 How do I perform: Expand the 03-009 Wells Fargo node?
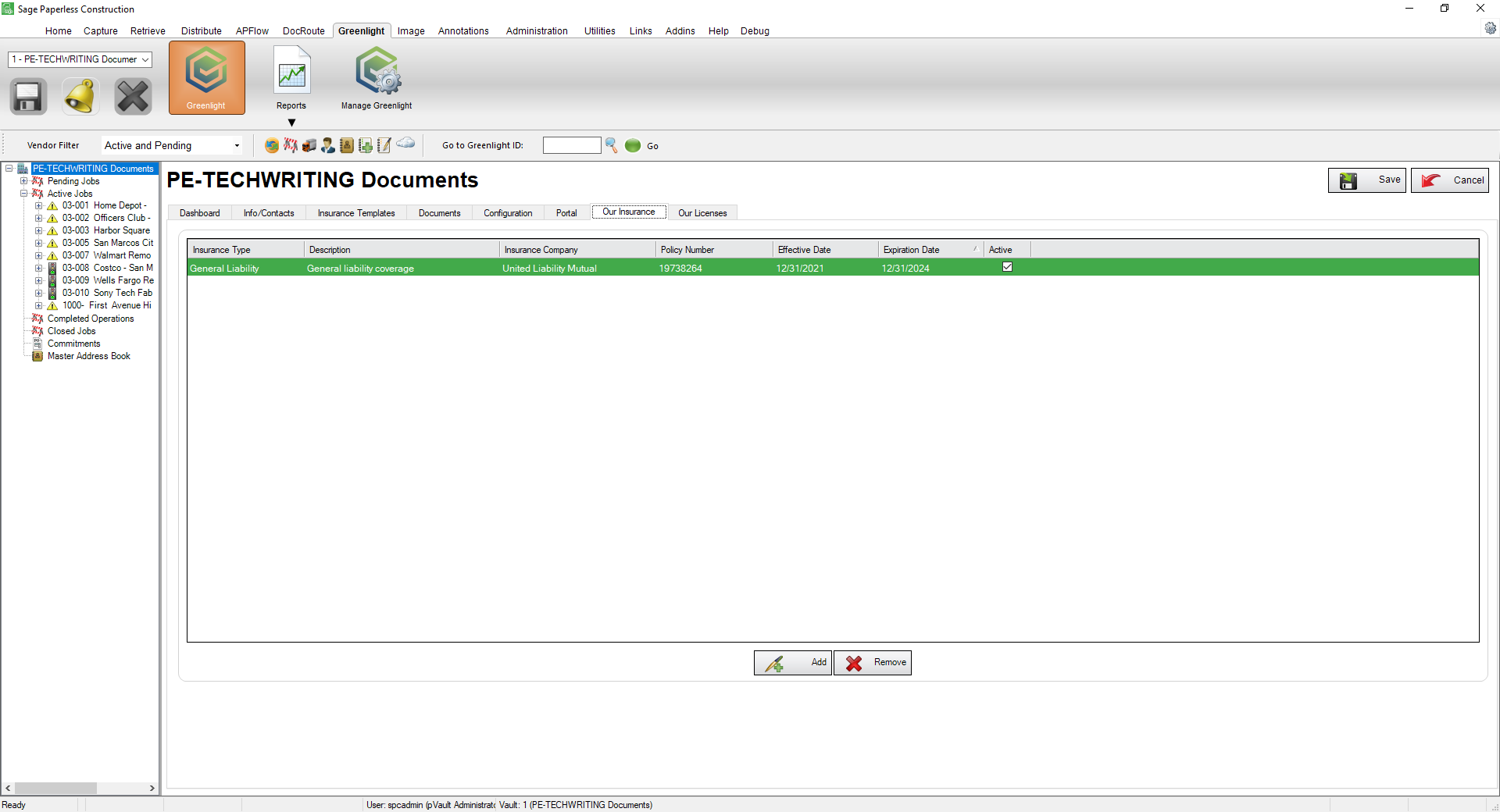(x=38, y=281)
